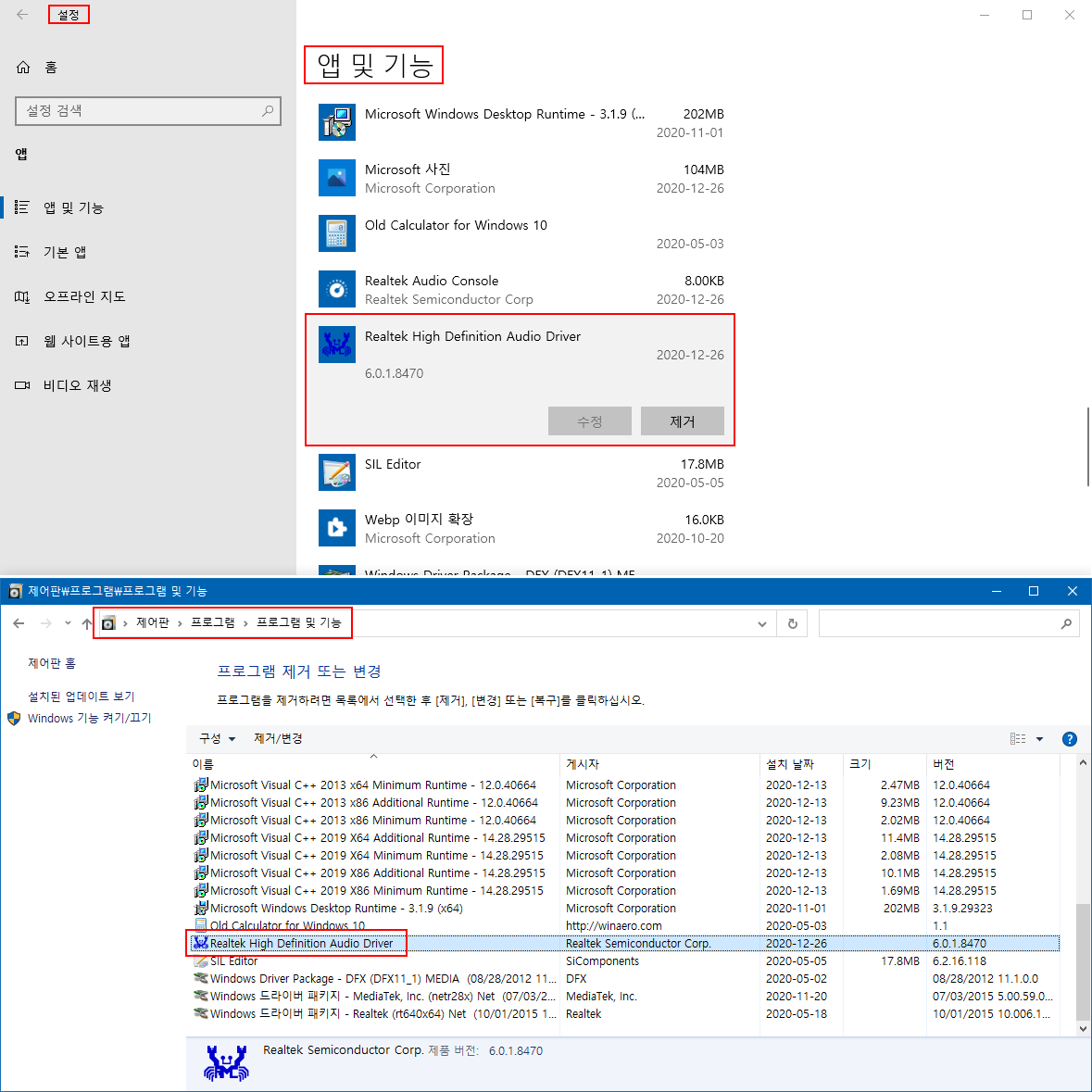Image resolution: width=1092 pixels, height=1092 pixels.
Task: Click the search magnifier in 설정 검색 box
Action: click(x=268, y=111)
